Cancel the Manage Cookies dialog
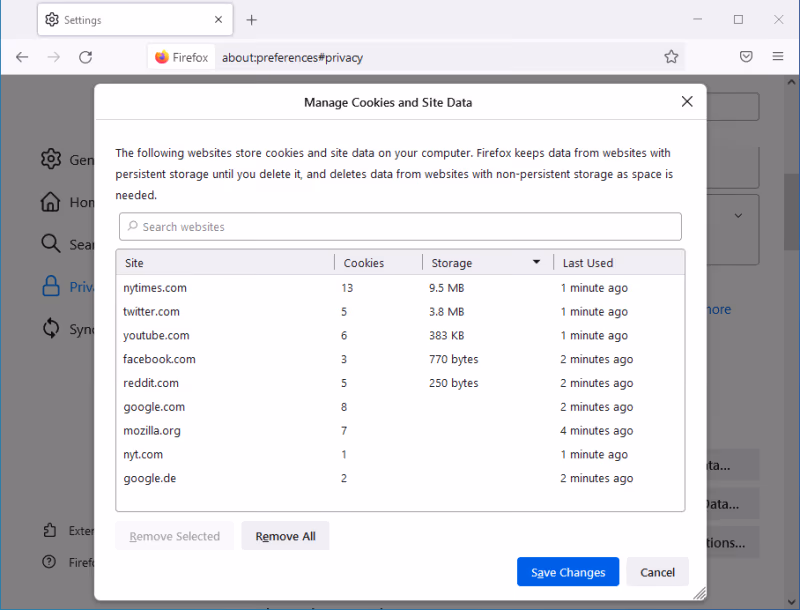The image size is (800, 610). (657, 571)
